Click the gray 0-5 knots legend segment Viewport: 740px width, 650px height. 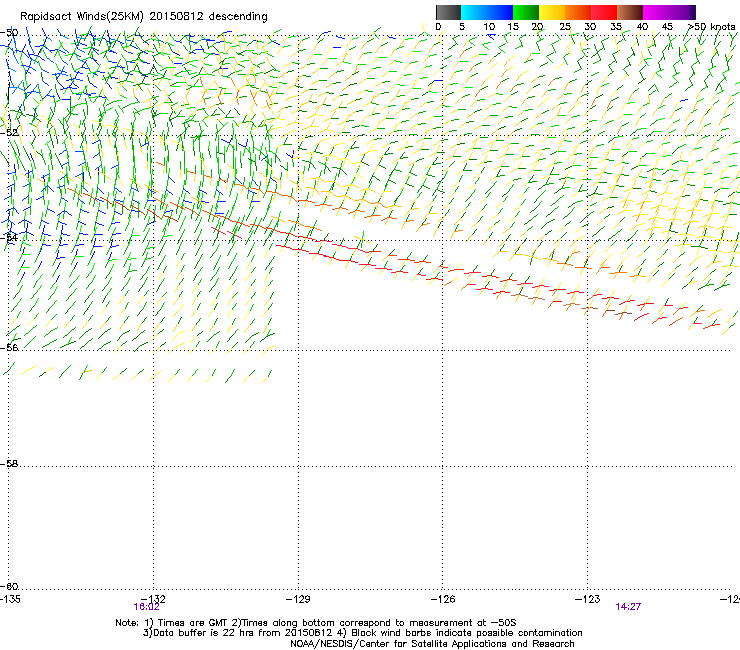point(448,12)
